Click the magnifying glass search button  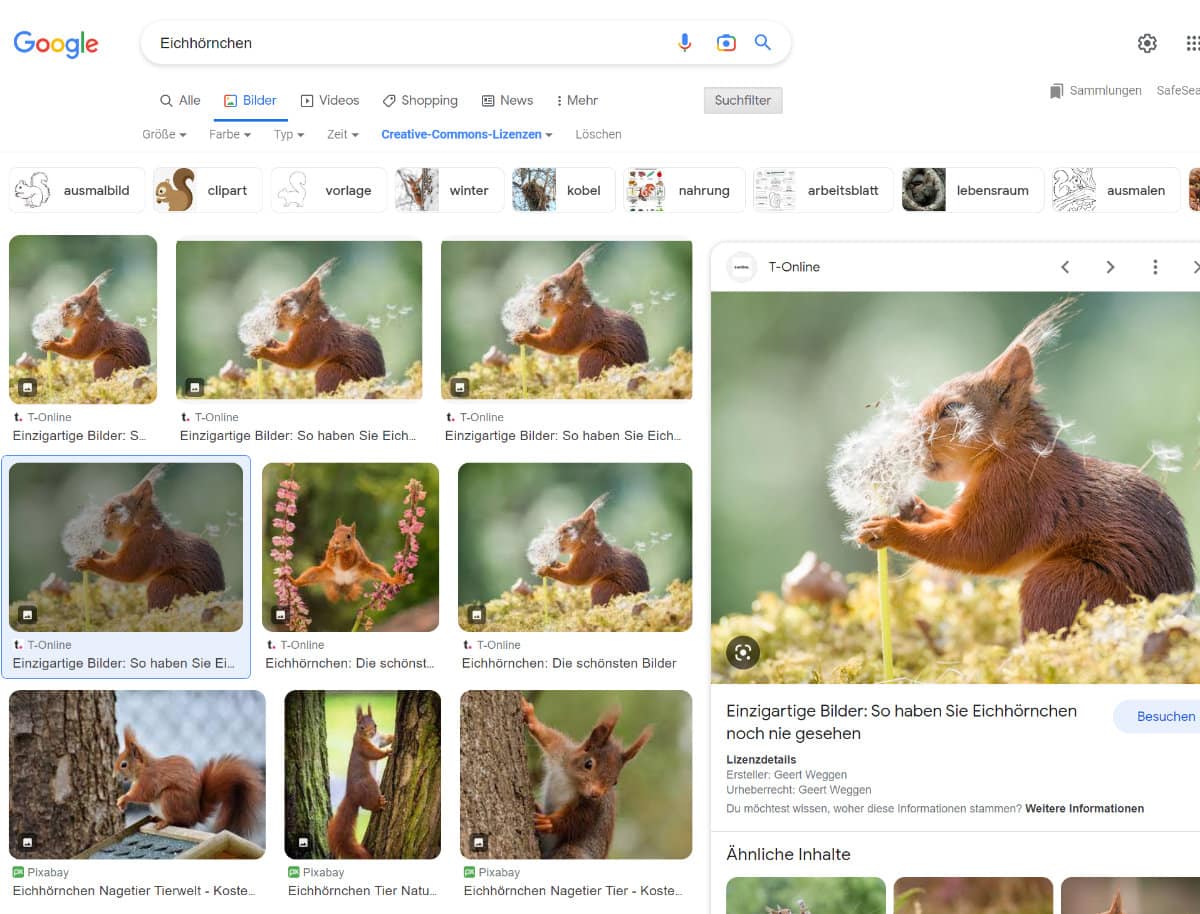pos(763,43)
